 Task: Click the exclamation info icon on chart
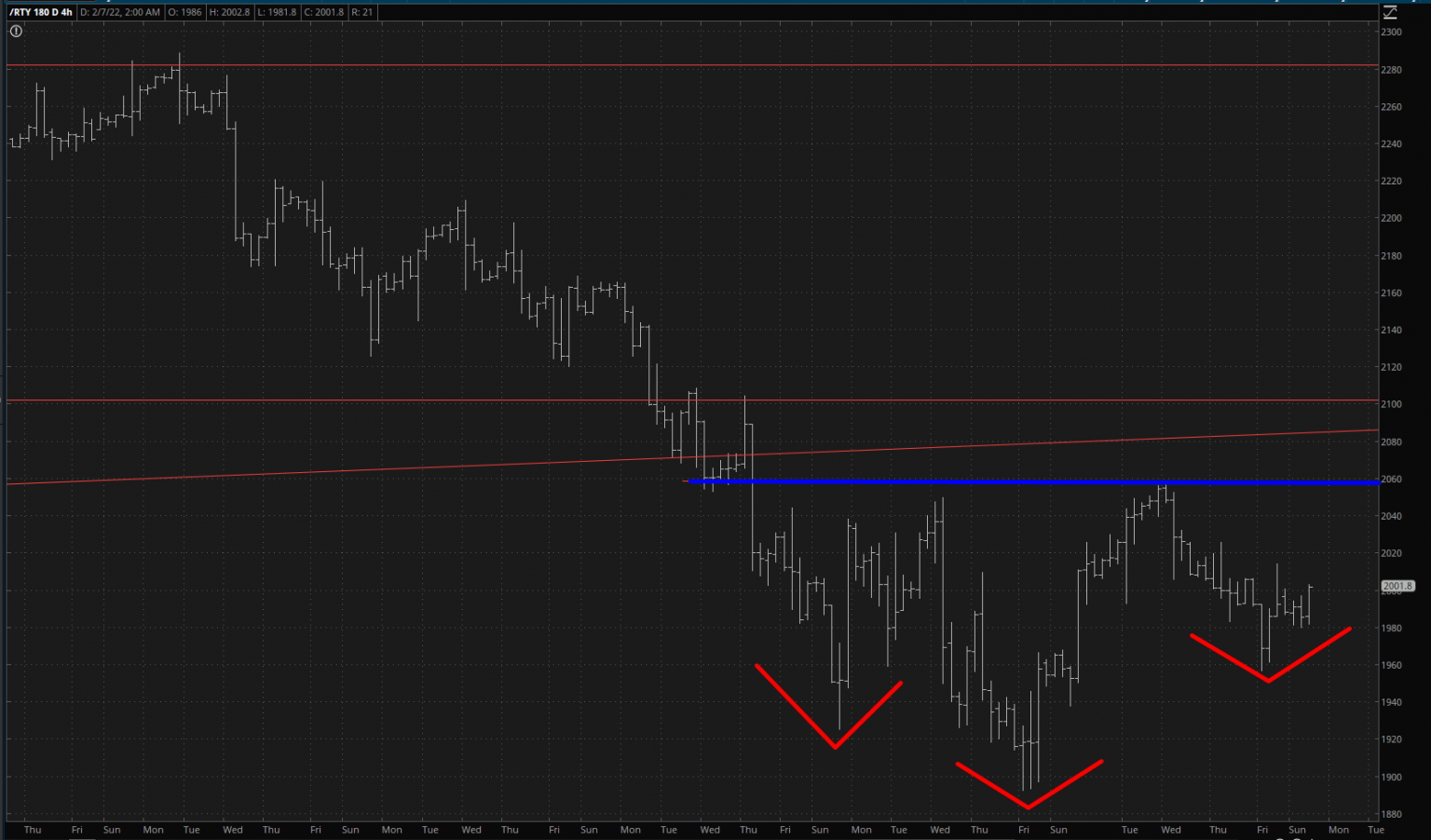click(16, 31)
